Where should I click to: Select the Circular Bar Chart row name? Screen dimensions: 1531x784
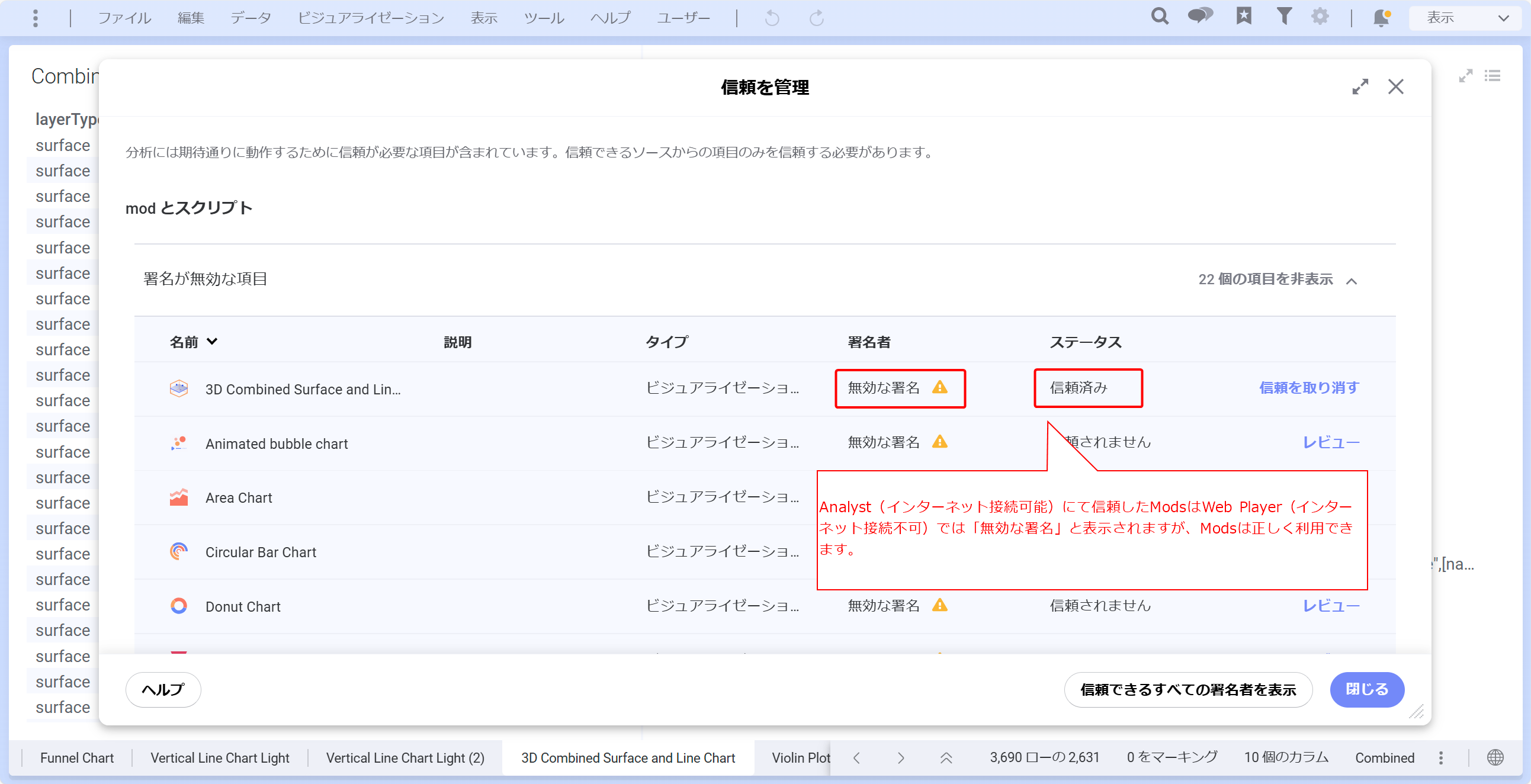click(x=261, y=552)
